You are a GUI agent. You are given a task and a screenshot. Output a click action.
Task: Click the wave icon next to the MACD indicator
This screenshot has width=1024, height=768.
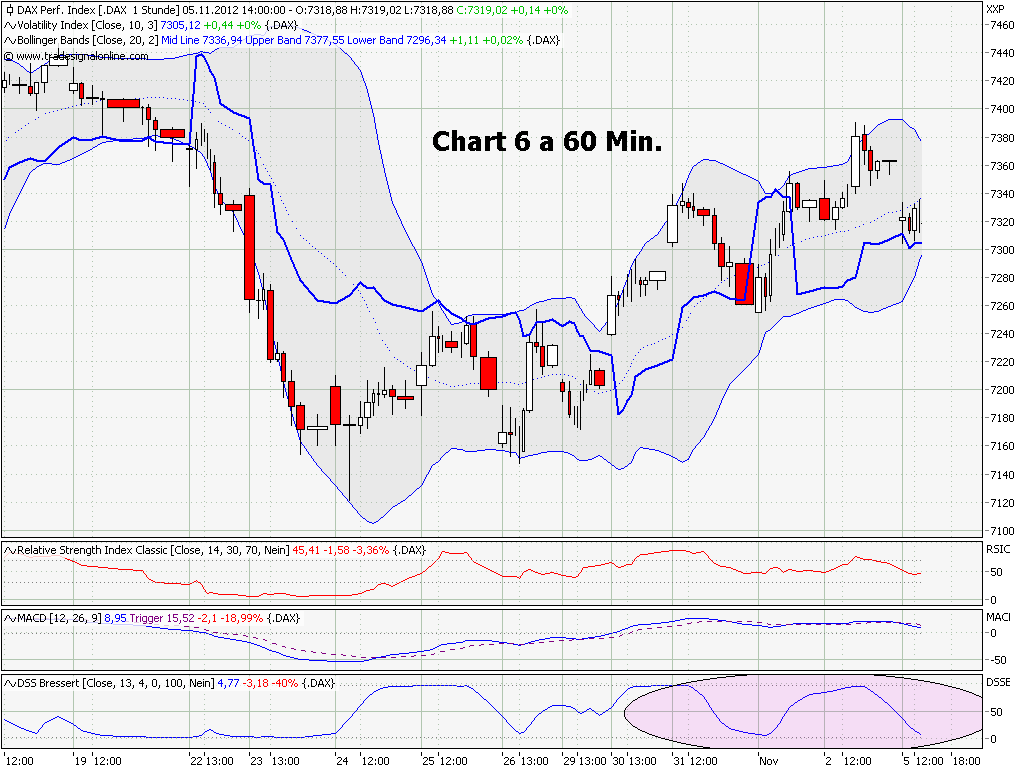(8, 618)
